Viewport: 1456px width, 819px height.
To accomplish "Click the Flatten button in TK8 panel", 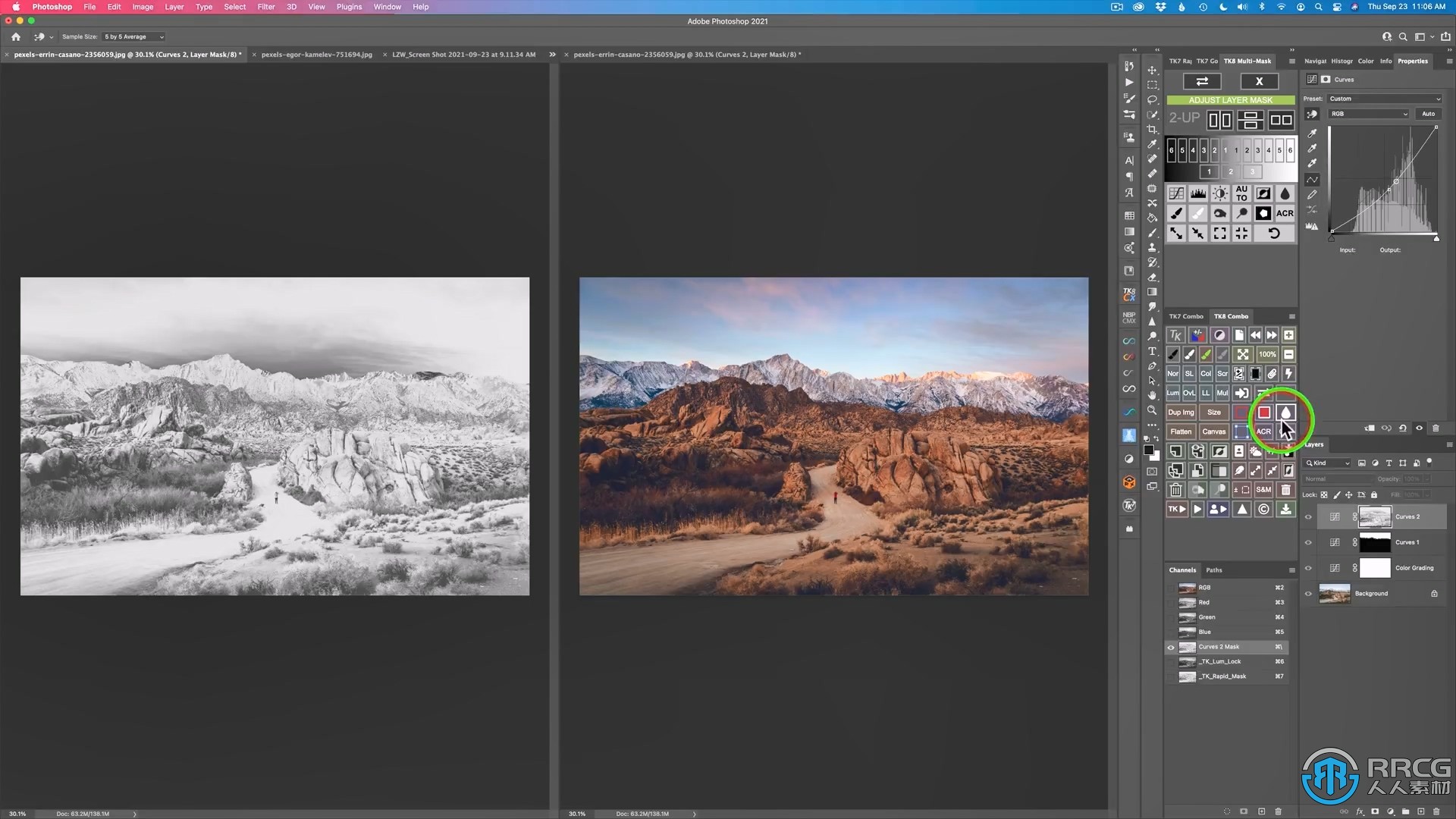I will 1180,431.
